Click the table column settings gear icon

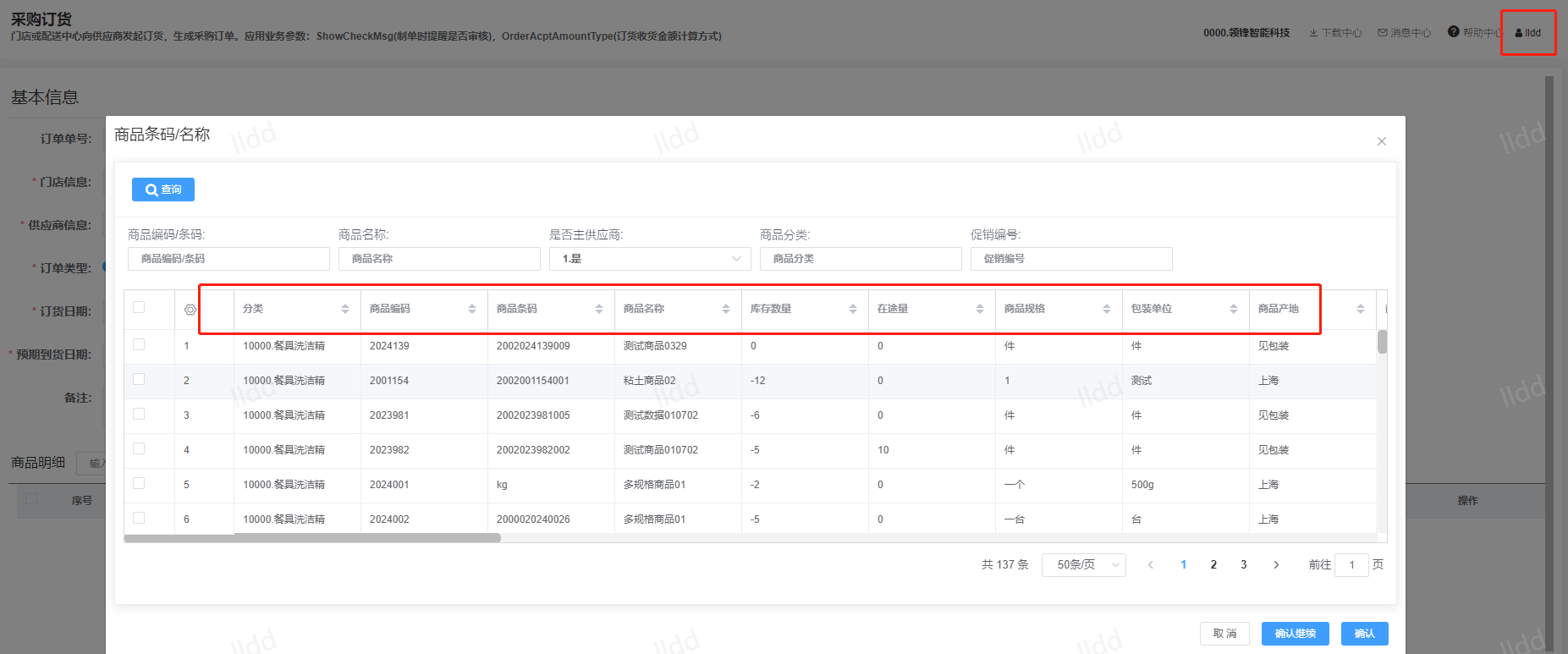[x=190, y=310]
